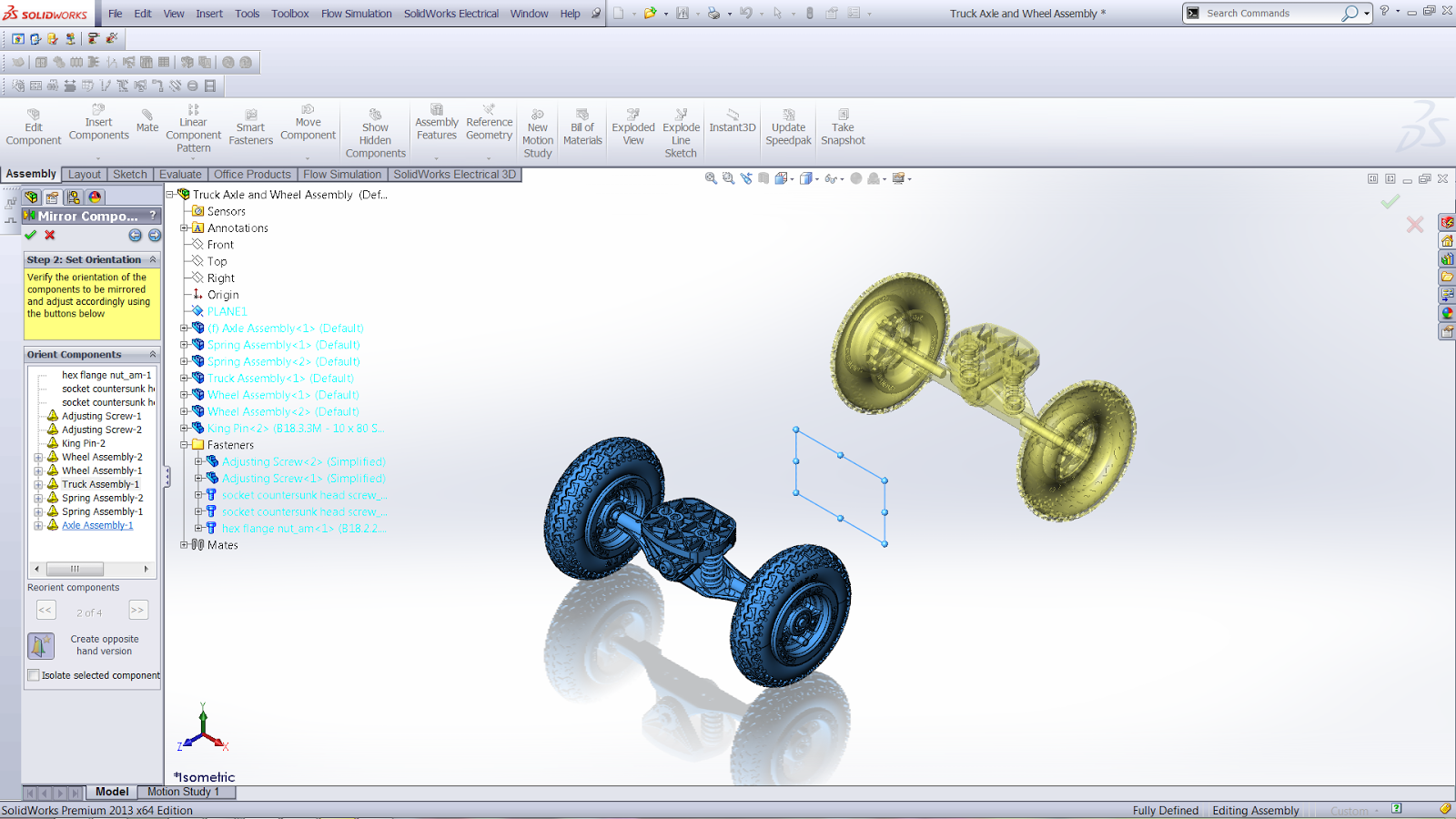The height and width of the screenshot is (819, 1456).
Task: Cancel mirror with red X in PropertyManager
Action: point(50,235)
